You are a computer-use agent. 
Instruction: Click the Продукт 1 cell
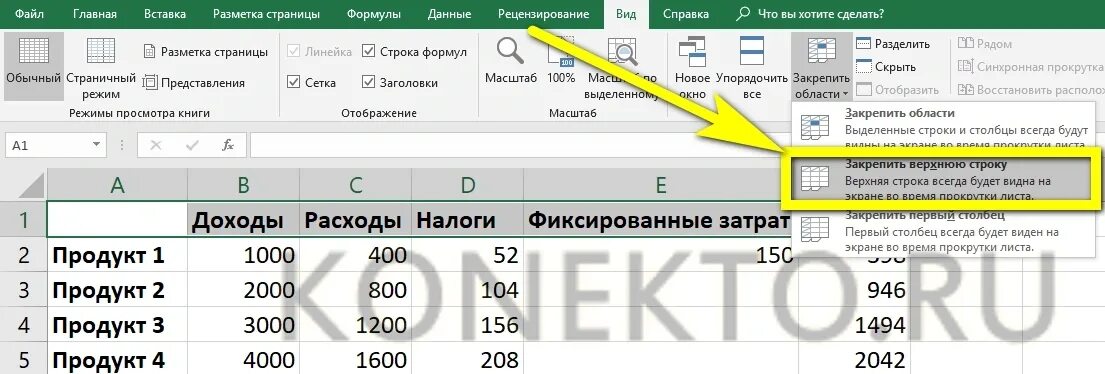pyautogui.click(x=117, y=255)
